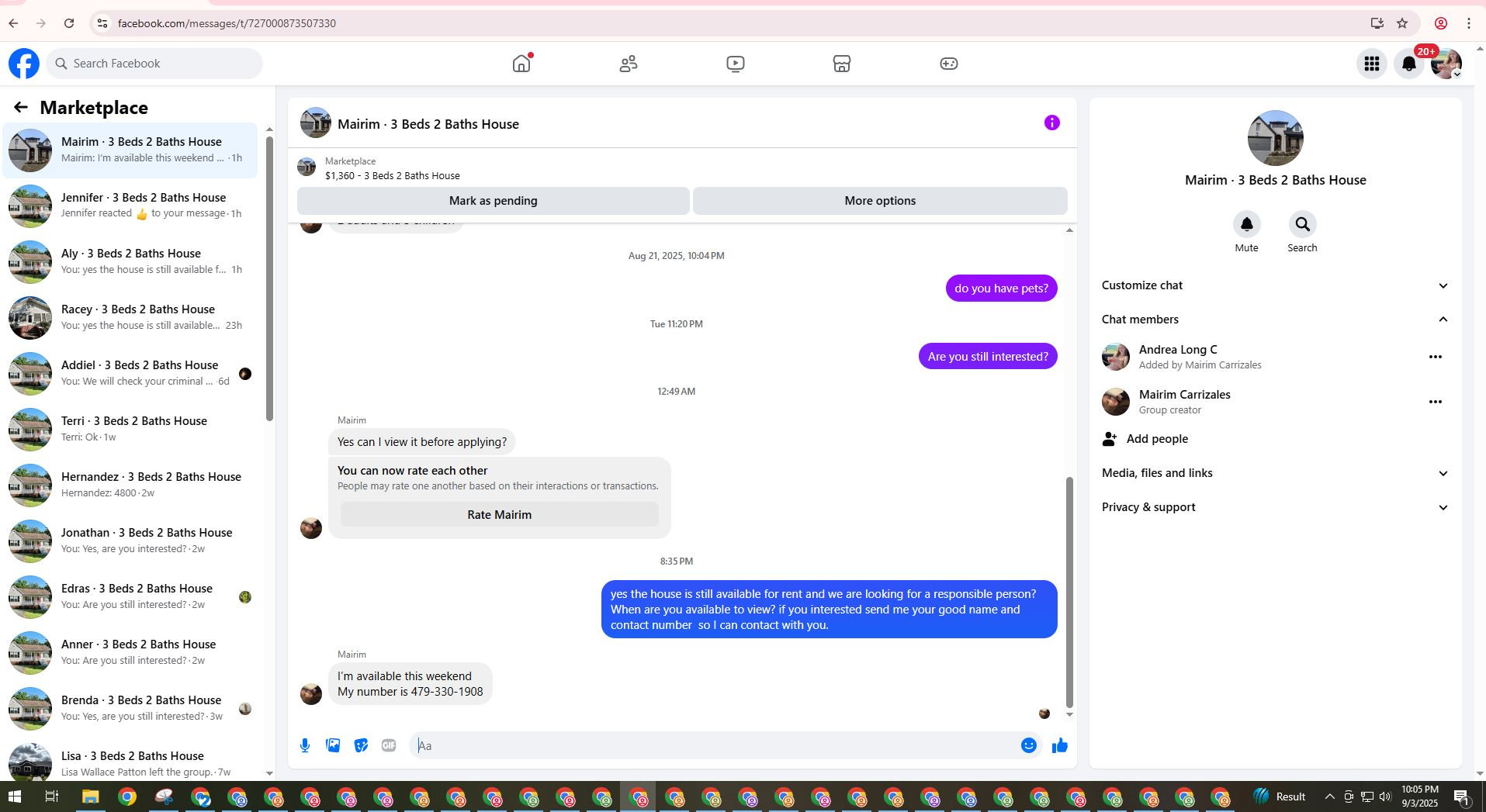Click the 'do you have pets?' message bubble

(1002, 289)
